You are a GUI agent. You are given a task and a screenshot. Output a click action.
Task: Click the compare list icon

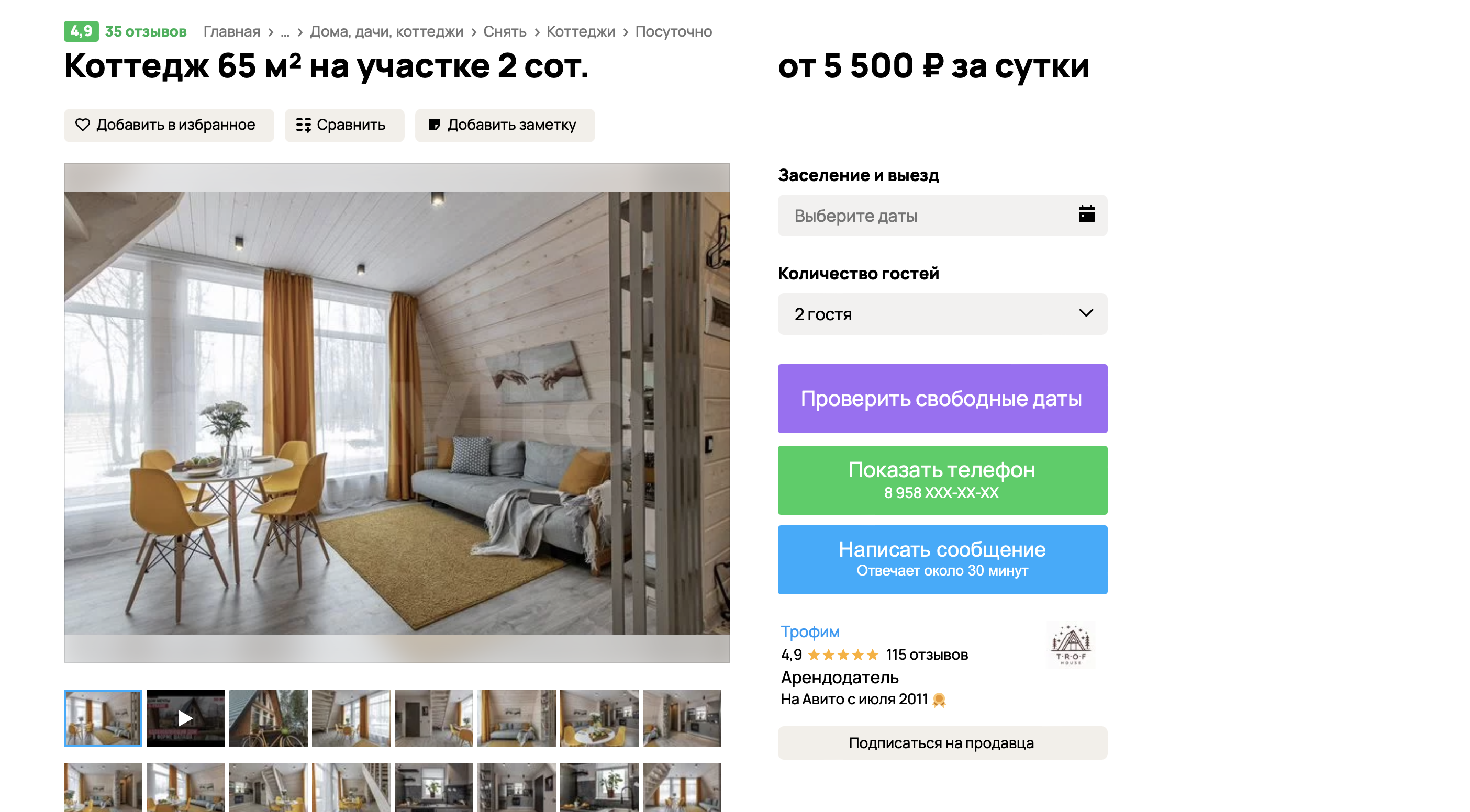tap(304, 125)
